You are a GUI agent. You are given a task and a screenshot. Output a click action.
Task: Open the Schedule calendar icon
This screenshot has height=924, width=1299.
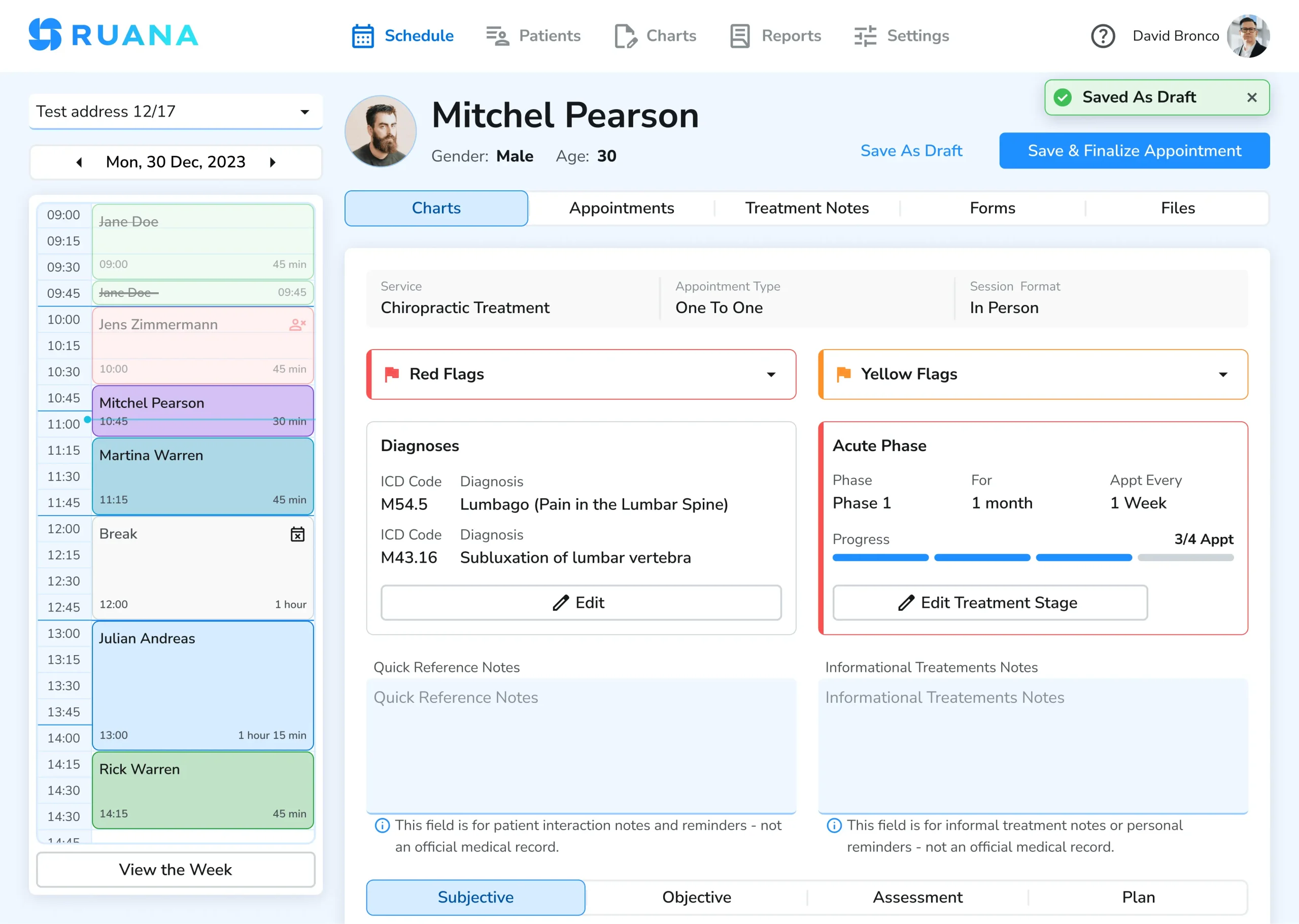pyautogui.click(x=362, y=36)
